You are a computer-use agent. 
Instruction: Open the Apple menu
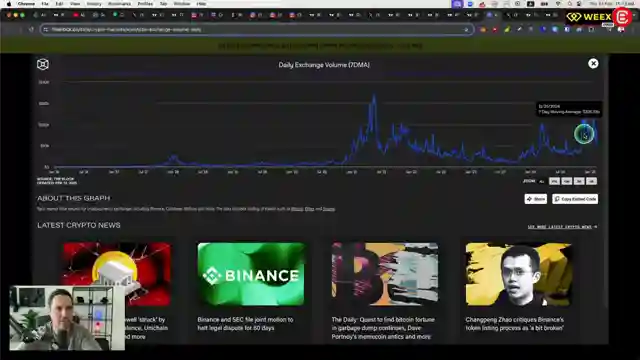(9, 4)
